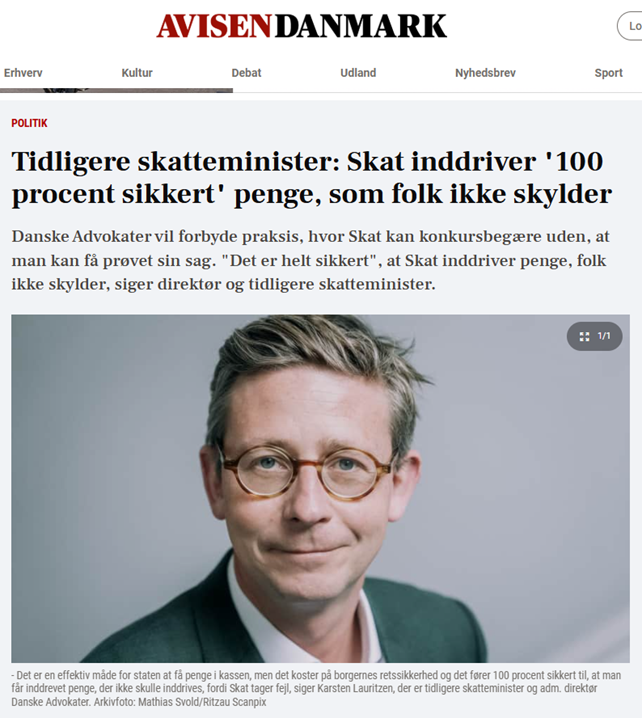Click the Mathias Svold/Ritzau Scanpix credit
642x718 pixels.
[x=202, y=702]
